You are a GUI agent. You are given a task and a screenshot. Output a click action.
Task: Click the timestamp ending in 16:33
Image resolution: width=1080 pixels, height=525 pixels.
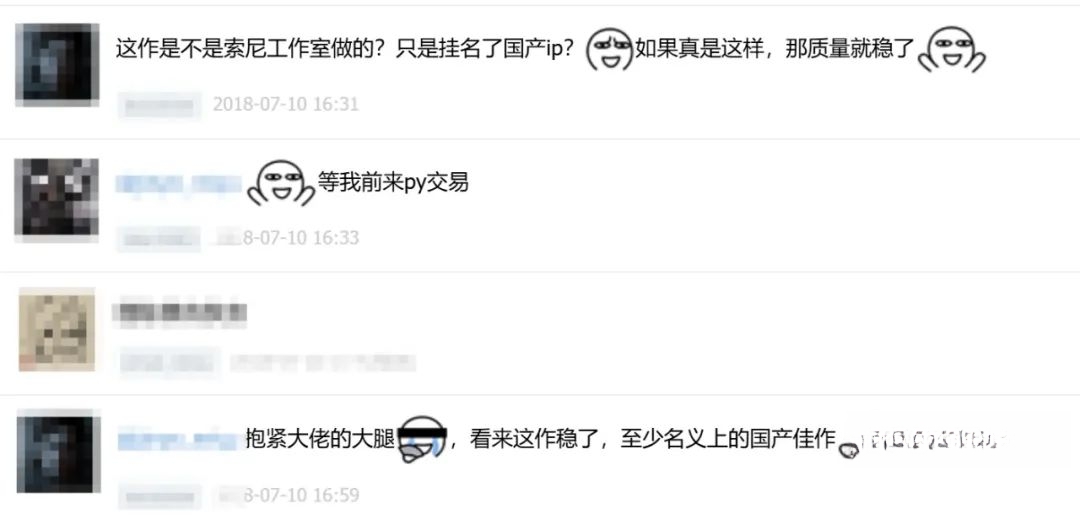coord(288,238)
